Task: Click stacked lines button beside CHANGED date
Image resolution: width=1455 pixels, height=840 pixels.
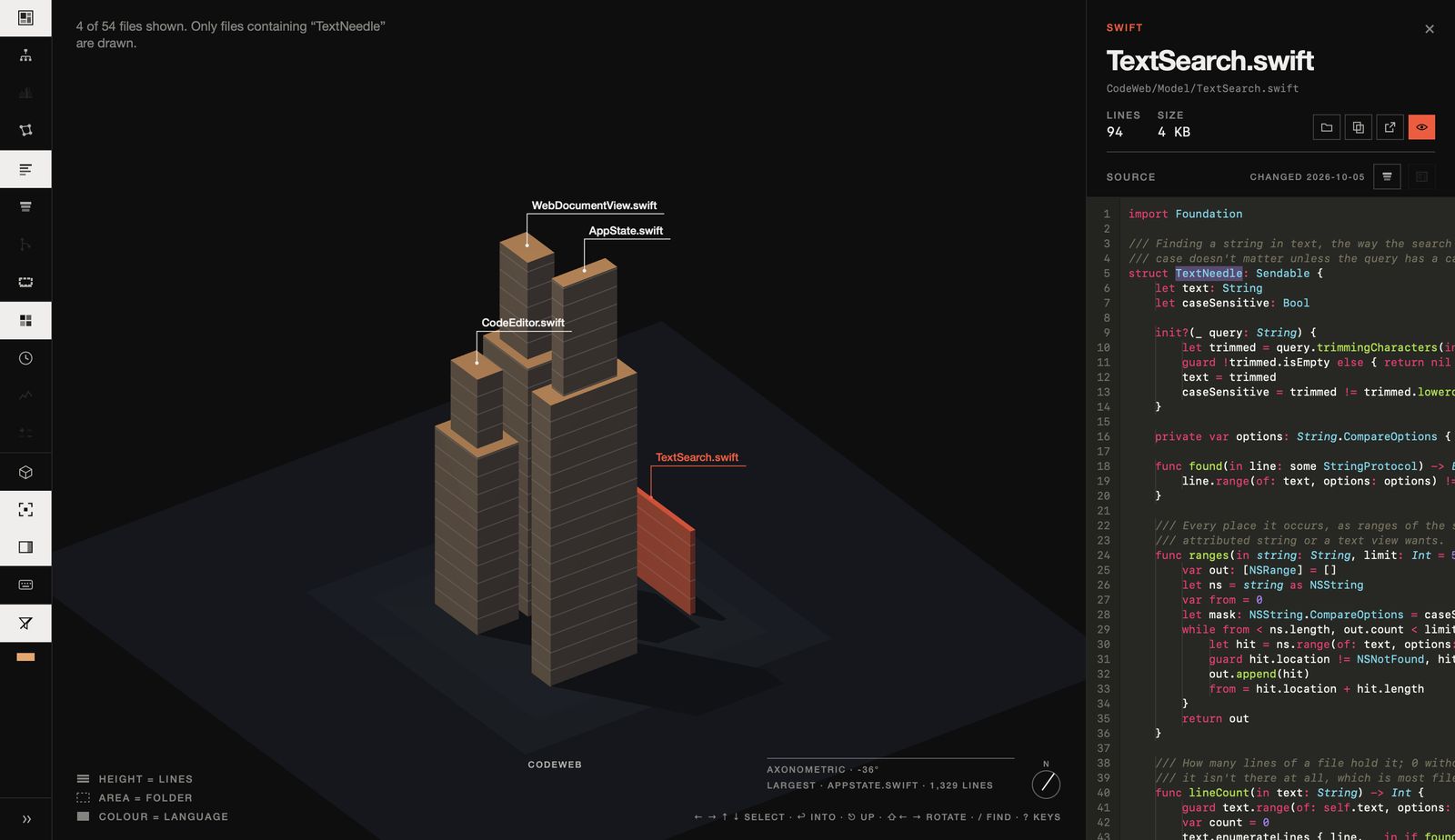Action: click(1387, 176)
